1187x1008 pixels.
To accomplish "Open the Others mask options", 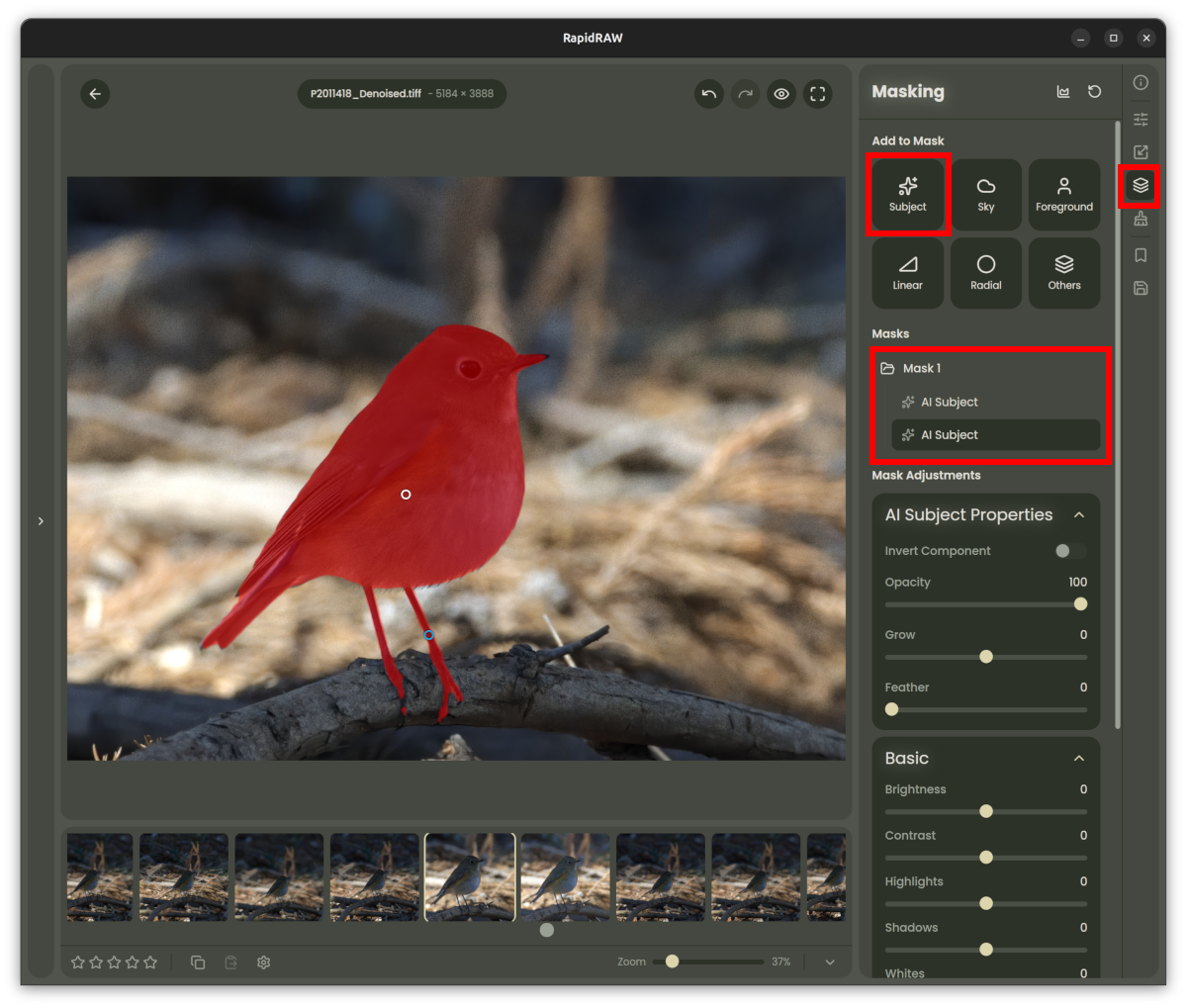I will coord(1064,273).
